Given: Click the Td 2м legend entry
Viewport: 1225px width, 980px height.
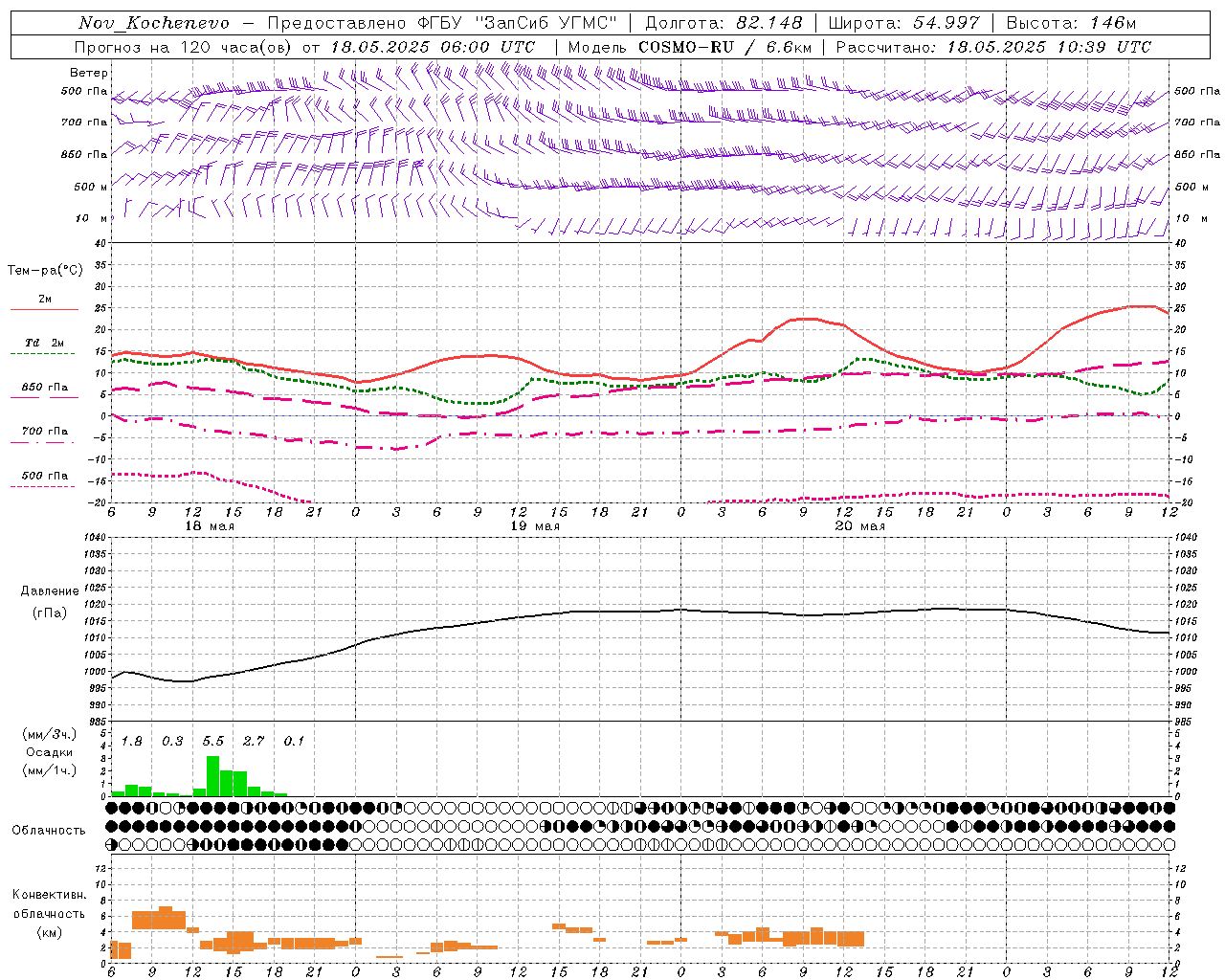Looking at the screenshot, I should (45, 343).
